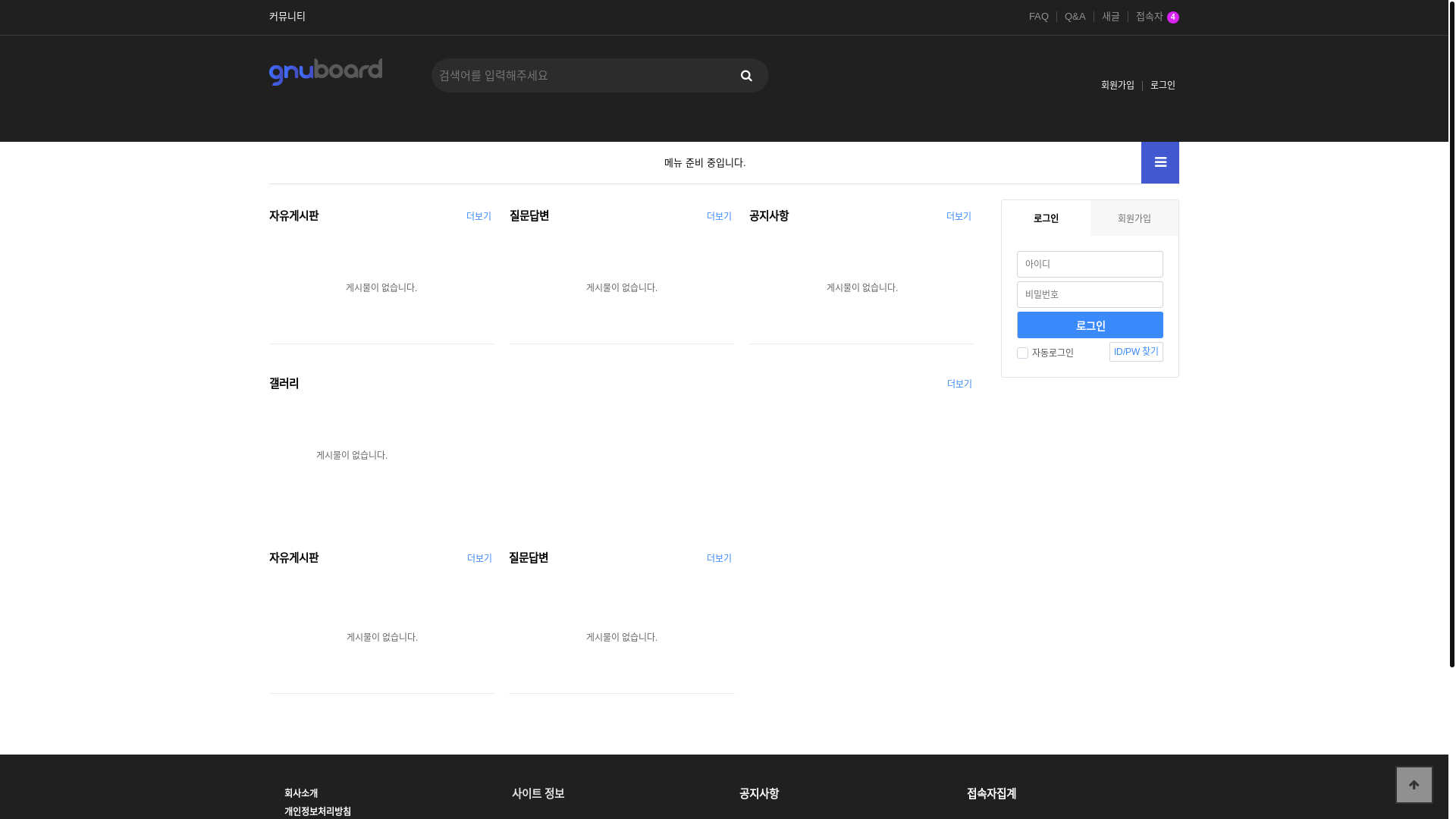Open the 접속자 count badge link

[x=1157, y=17]
